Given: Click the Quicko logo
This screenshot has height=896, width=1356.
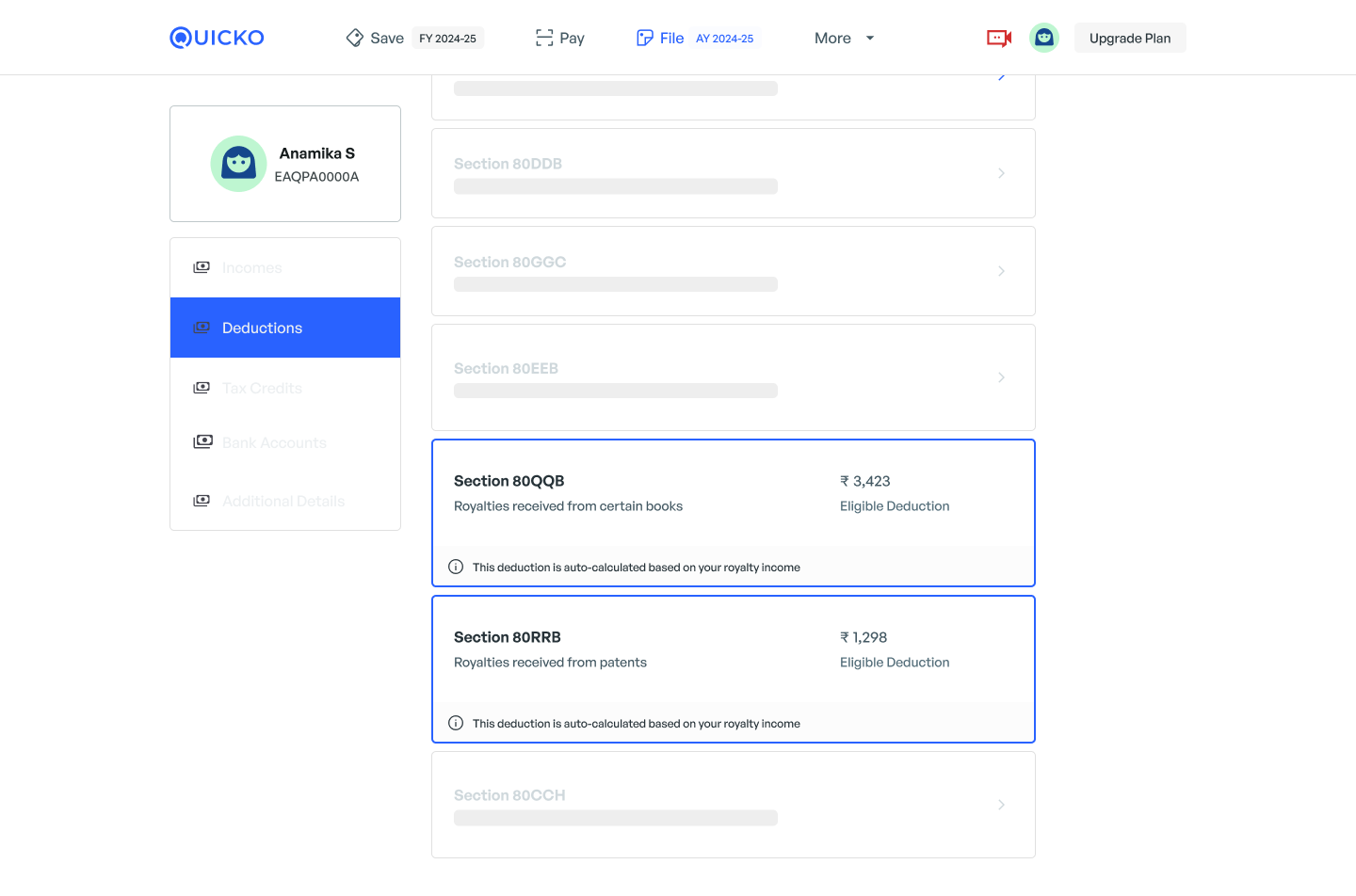Looking at the screenshot, I should [x=217, y=38].
